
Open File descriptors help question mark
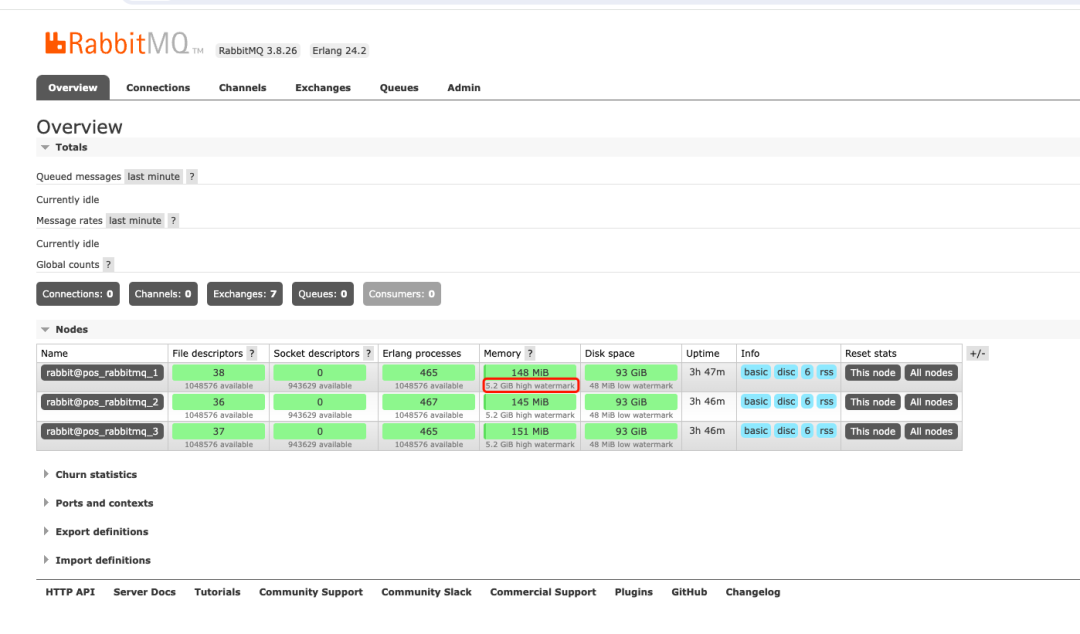coord(252,354)
